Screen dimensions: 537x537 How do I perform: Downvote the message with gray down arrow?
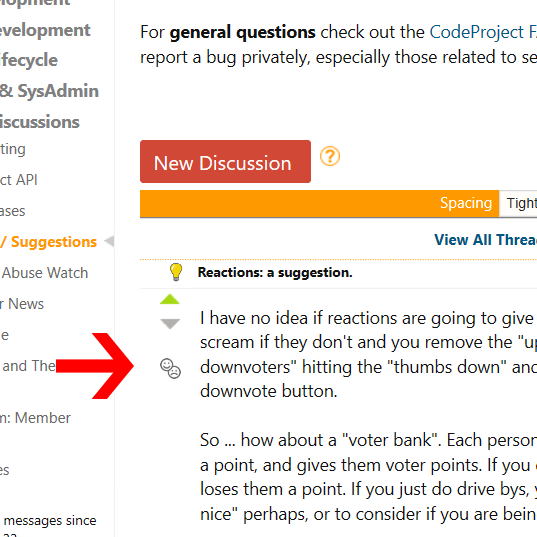pos(170,324)
